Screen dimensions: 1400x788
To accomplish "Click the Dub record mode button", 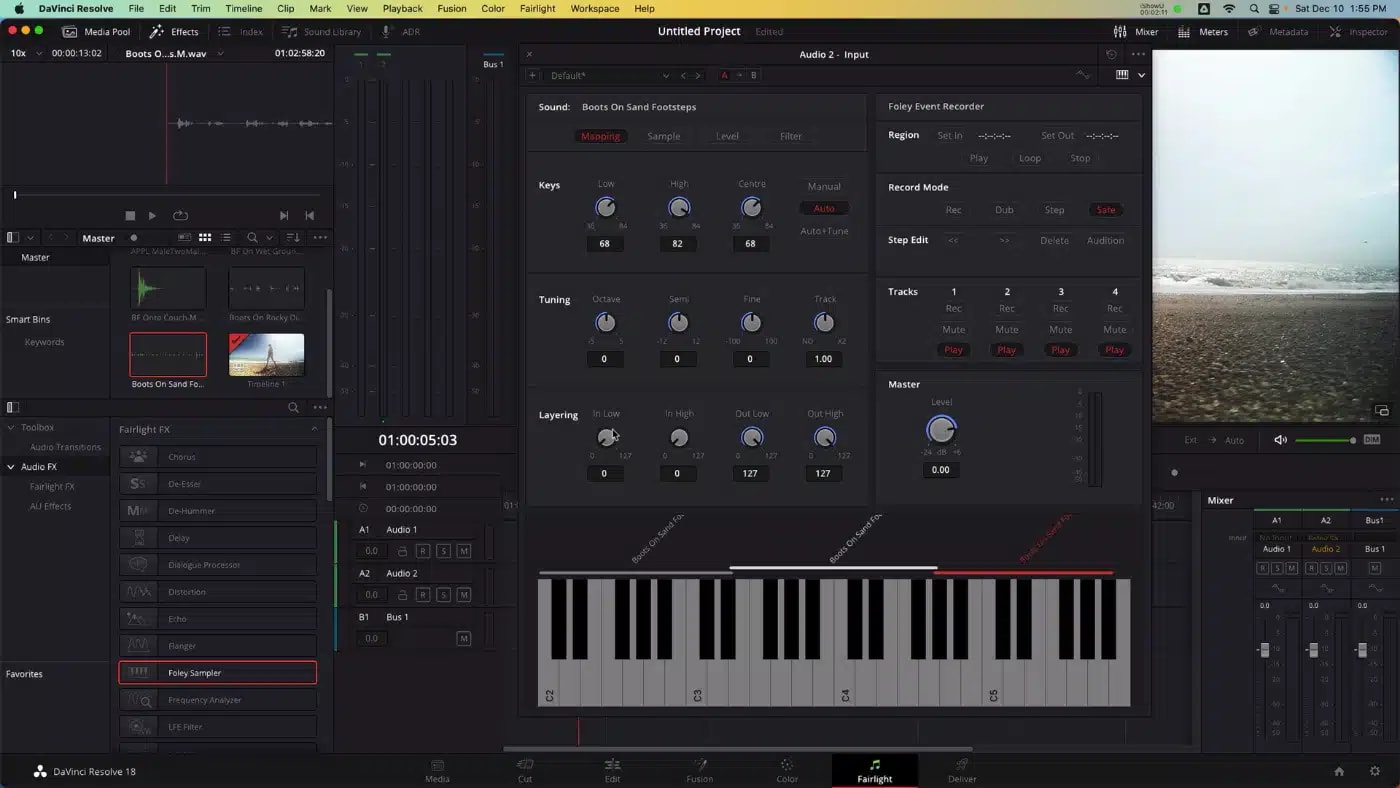I will tap(1004, 210).
